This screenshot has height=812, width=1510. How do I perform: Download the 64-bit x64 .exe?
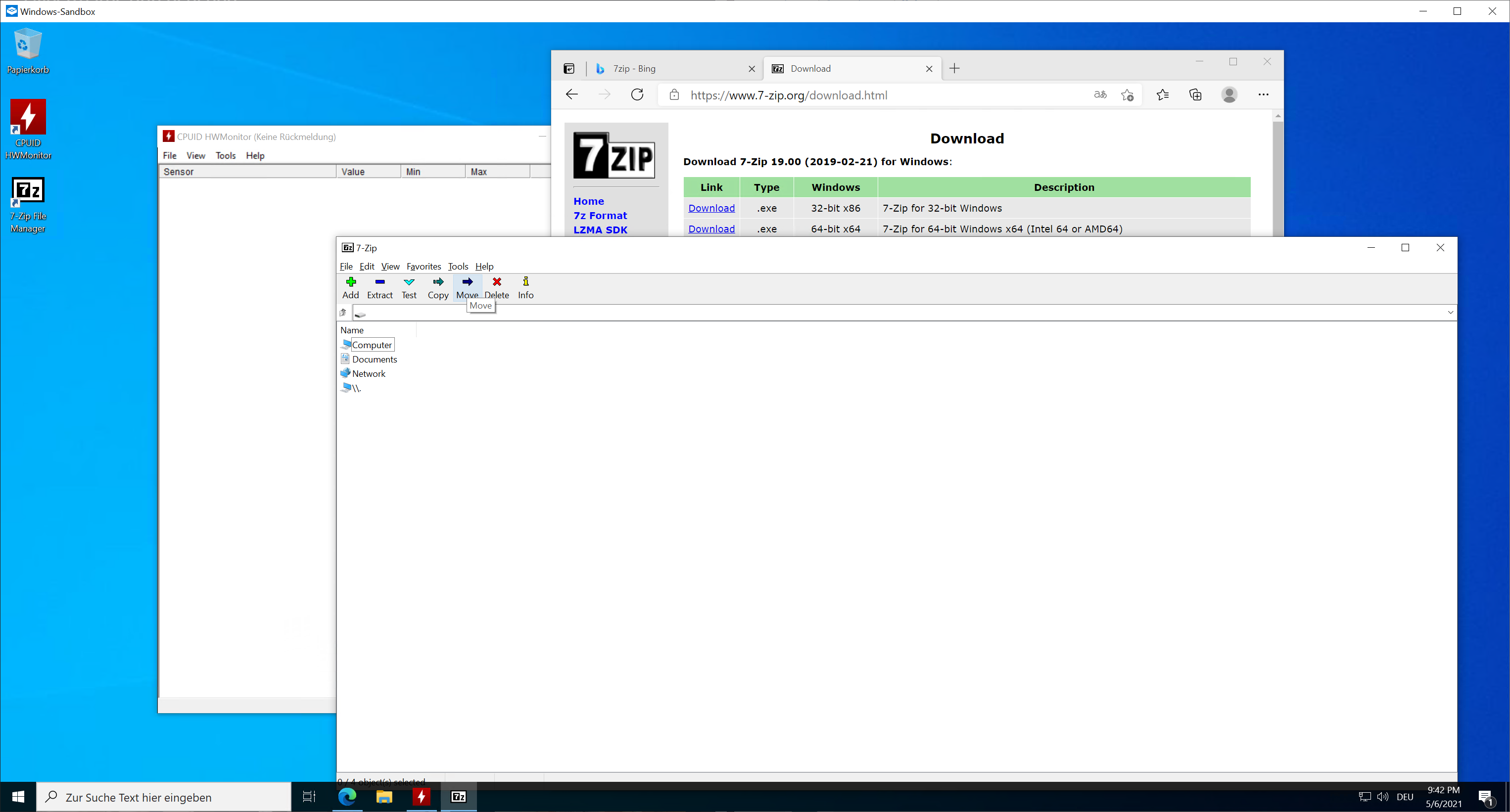[x=711, y=229]
